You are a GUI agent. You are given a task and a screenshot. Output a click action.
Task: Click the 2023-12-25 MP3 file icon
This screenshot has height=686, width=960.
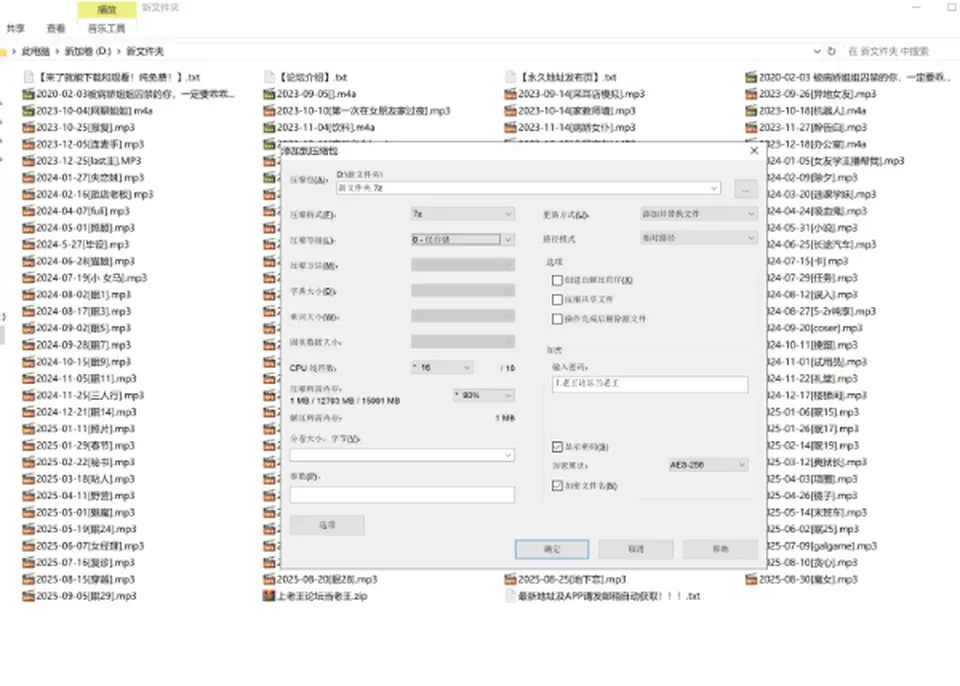[28, 160]
